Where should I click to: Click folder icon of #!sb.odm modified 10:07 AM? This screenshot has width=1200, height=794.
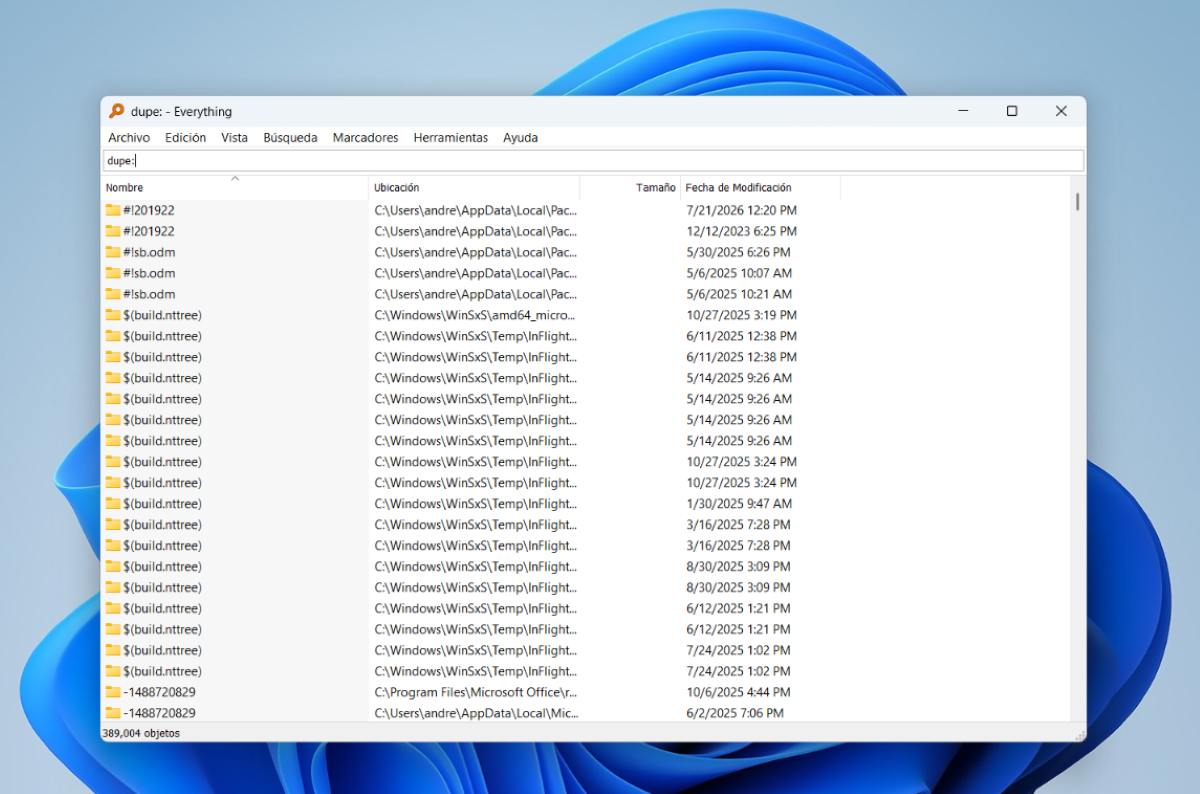point(113,273)
